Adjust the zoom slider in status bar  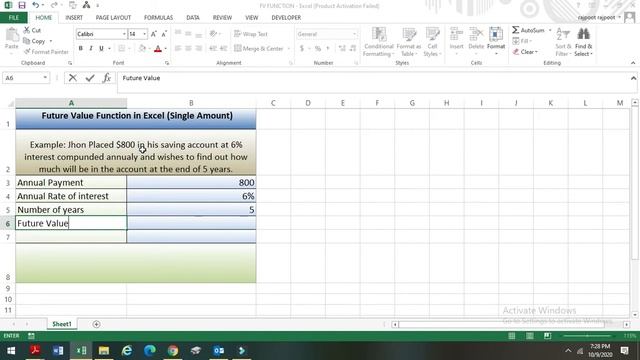tap(587, 336)
